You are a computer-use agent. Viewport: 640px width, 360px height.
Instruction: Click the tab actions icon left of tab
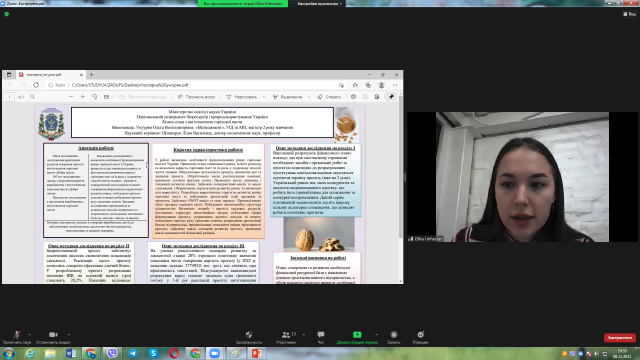click(9, 75)
